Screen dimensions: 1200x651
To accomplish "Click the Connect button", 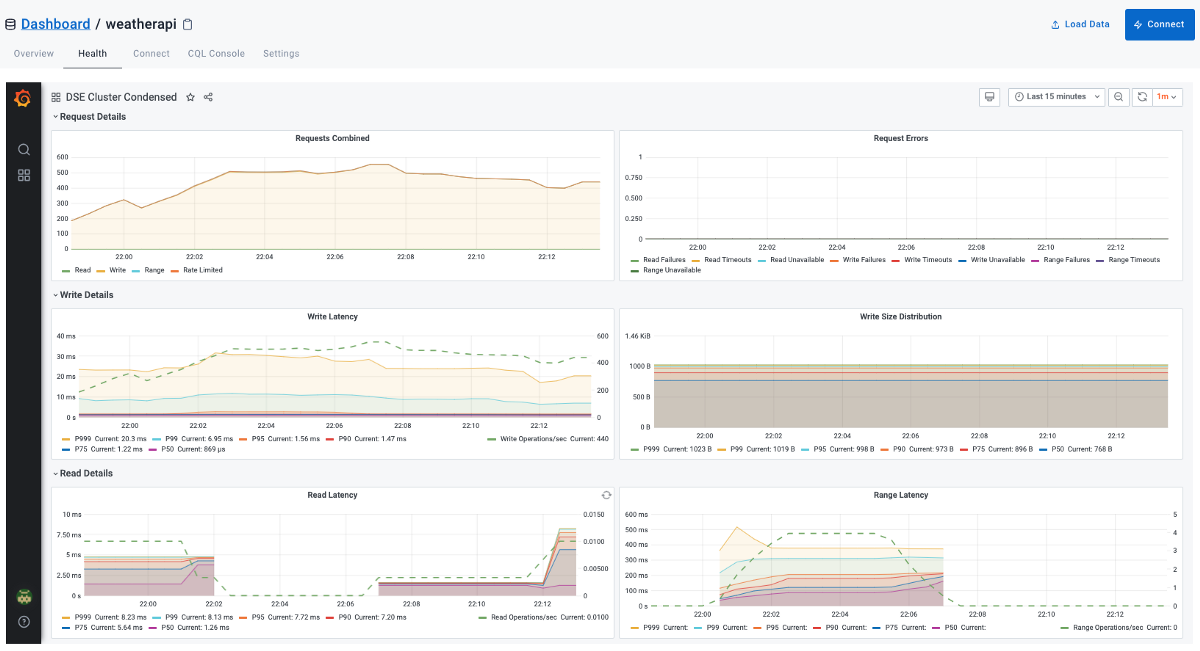I will (x=1159, y=24).
